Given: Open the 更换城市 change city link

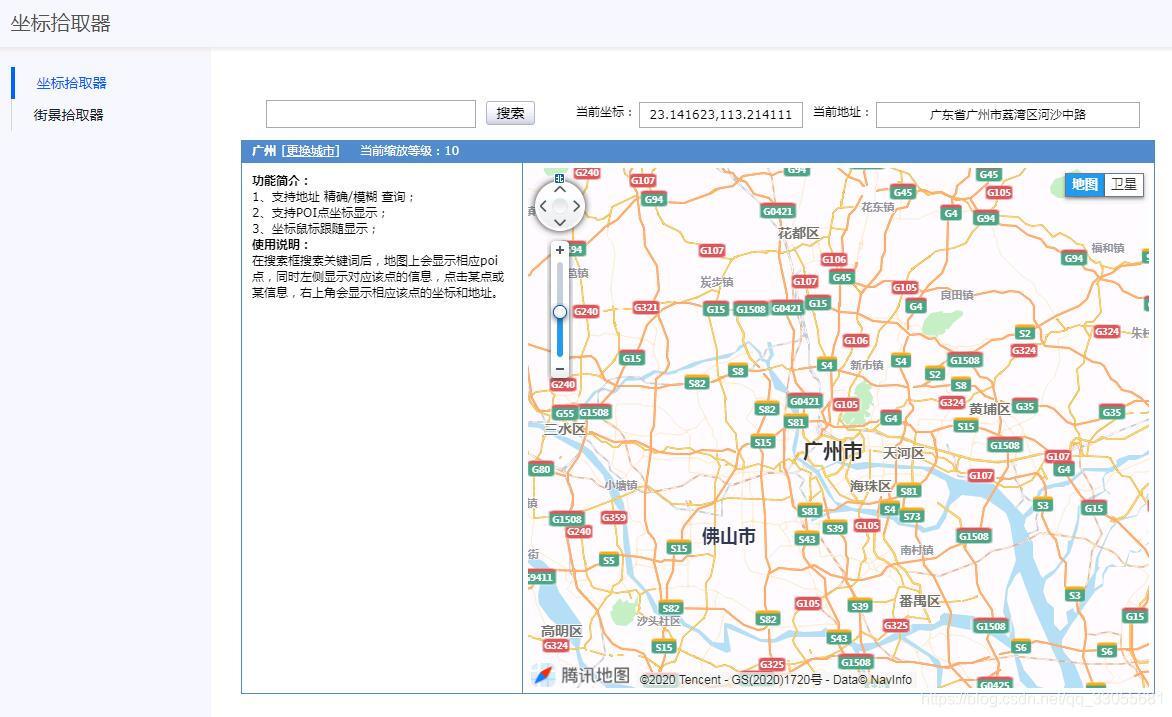Looking at the screenshot, I should 310,150.
